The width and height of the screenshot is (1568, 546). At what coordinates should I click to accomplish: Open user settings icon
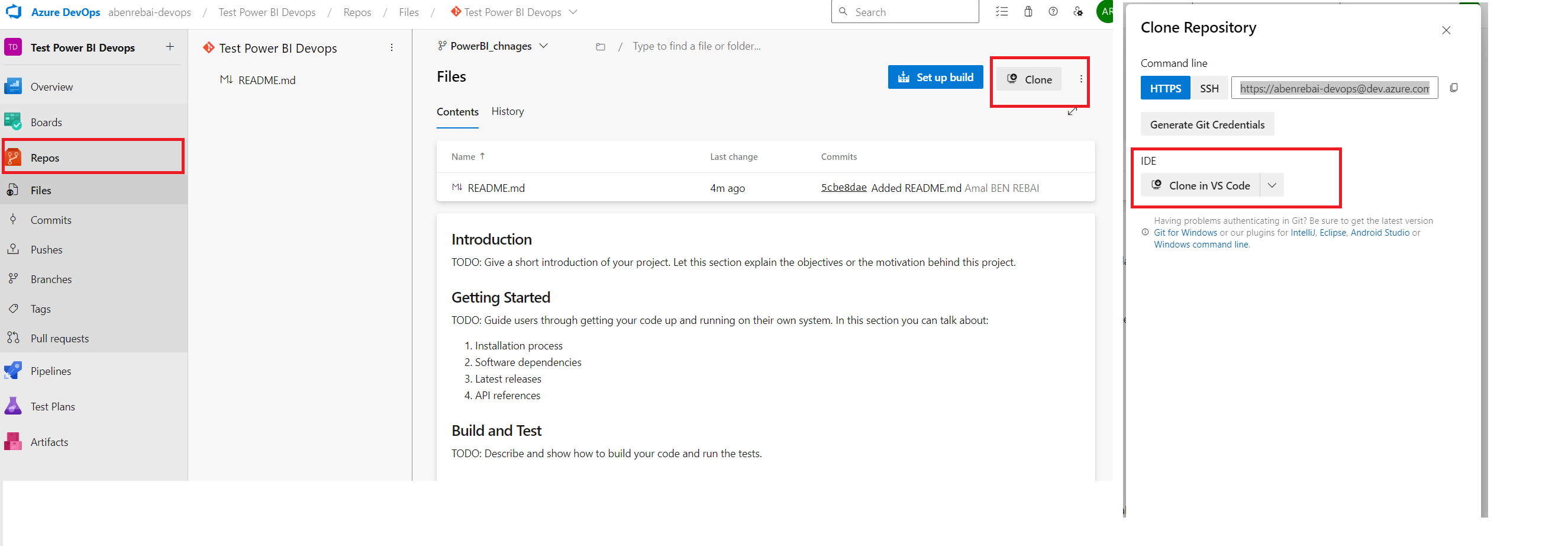pos(1078,12)
